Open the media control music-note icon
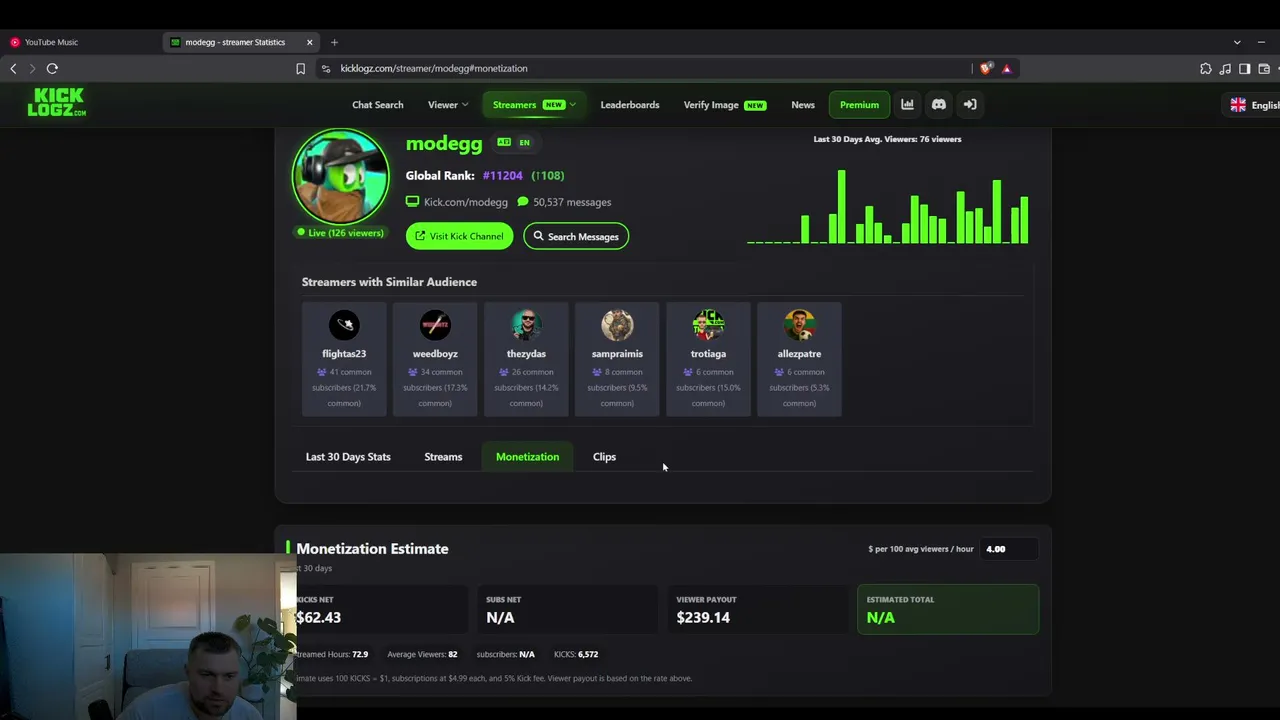The width and height of the screenshot is (1280, 720). click(x=1225, y=68)
